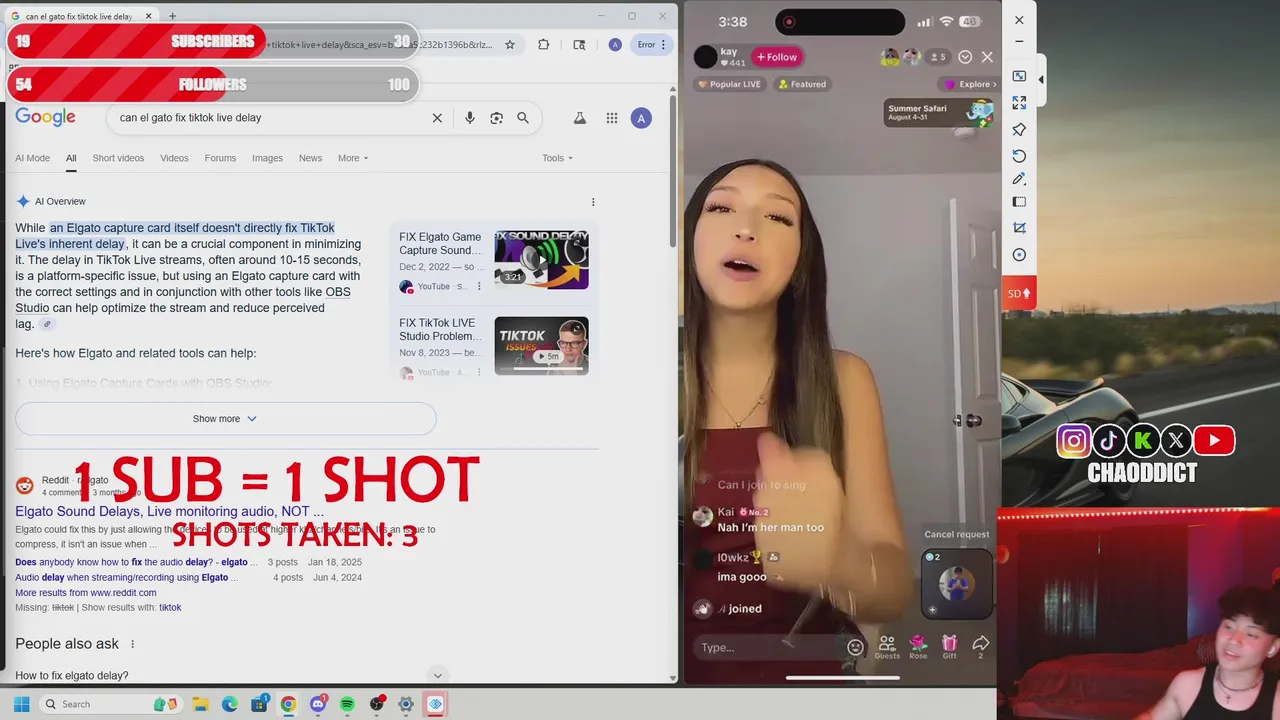Click the red SD quality button

coord(1019,293)
